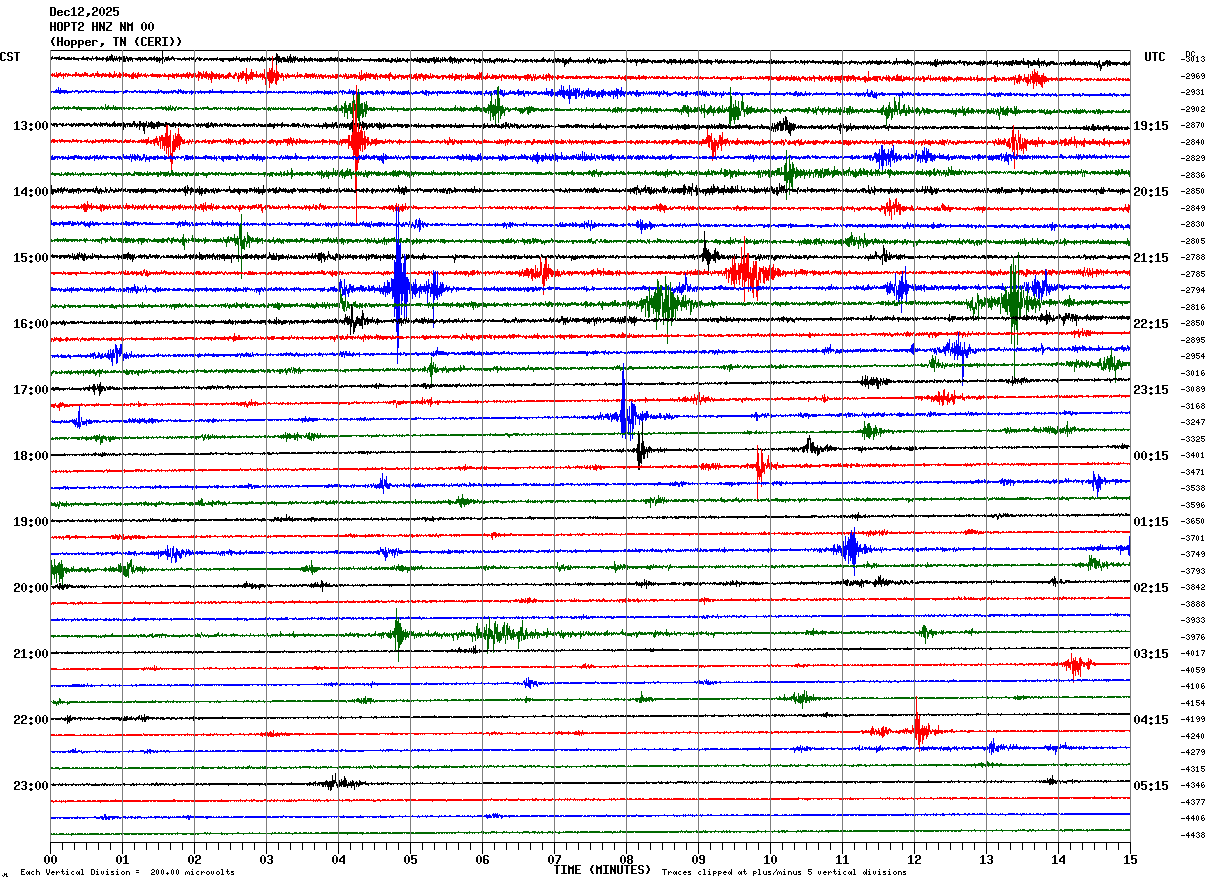Select minute 14 on the time axis
The height and width of the screenshot is (886, 1210).
1058,859
